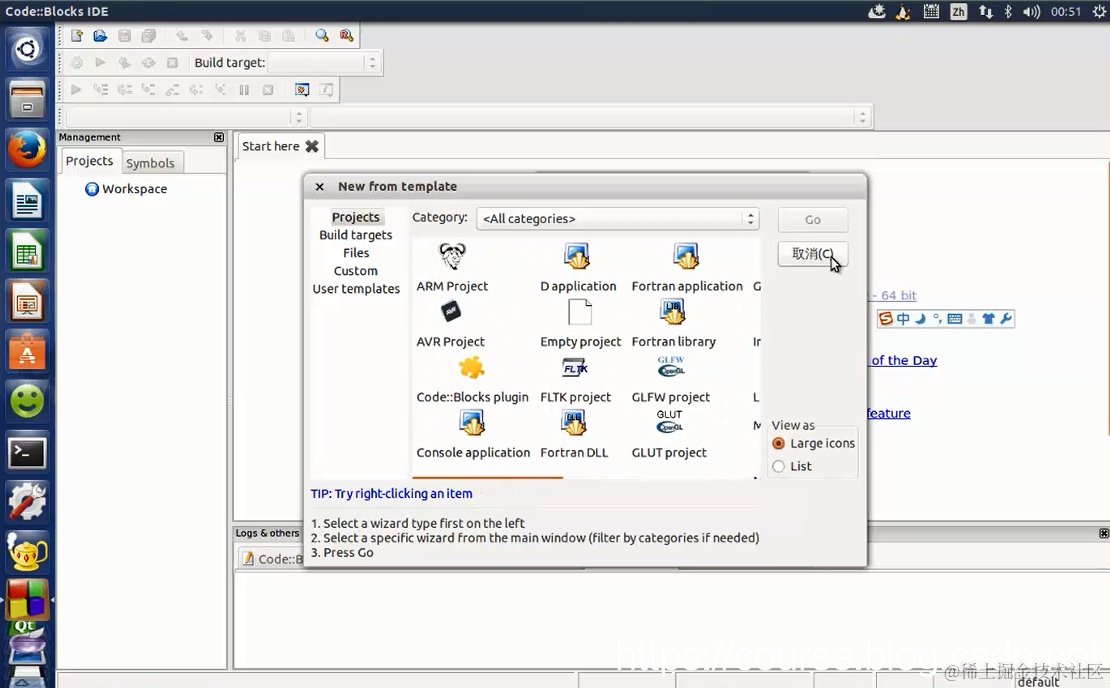Click the Zh input method indicator
1110x688 pixels.
click(959, 11)
